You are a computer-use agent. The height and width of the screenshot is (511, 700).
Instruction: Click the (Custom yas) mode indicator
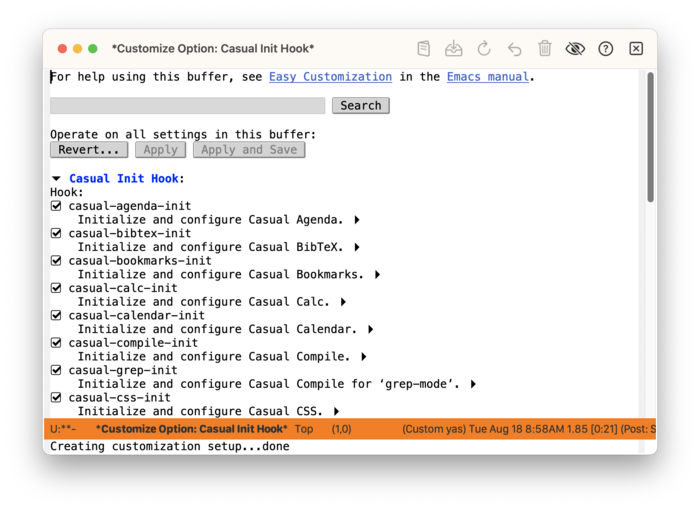click(x=434, y=429)
